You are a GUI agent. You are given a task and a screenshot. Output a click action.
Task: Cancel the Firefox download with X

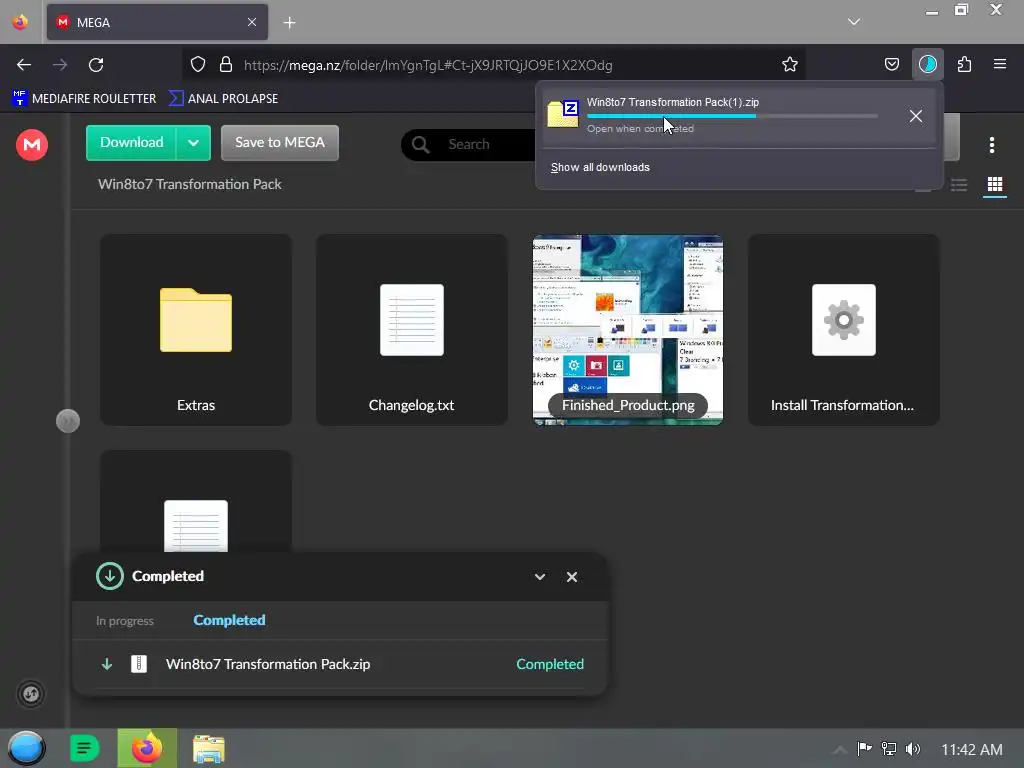(x=916, y=116)
